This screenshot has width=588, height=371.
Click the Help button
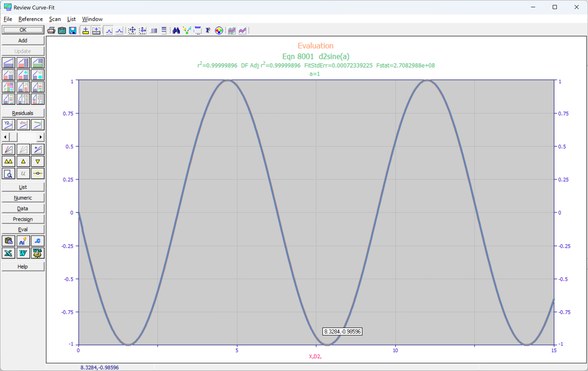(23, 266)
